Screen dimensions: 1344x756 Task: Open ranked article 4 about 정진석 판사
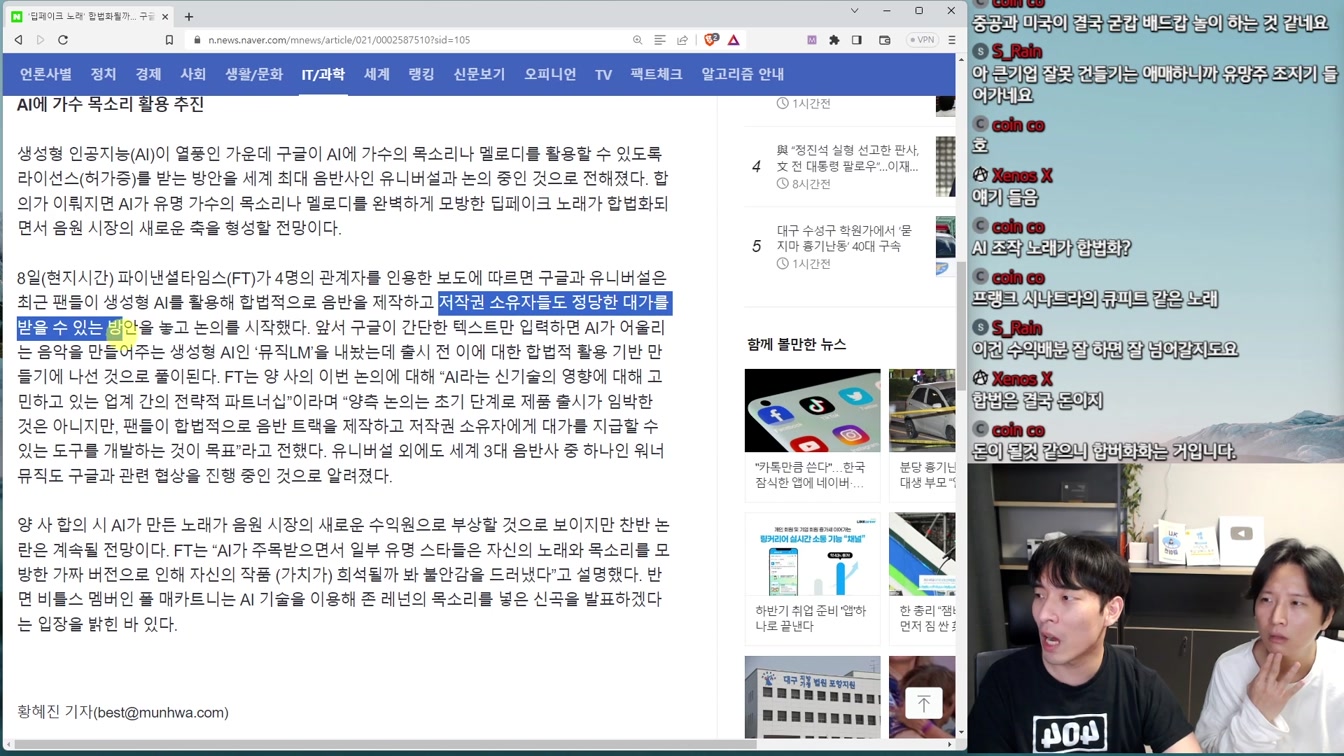(x=848, y=158)
